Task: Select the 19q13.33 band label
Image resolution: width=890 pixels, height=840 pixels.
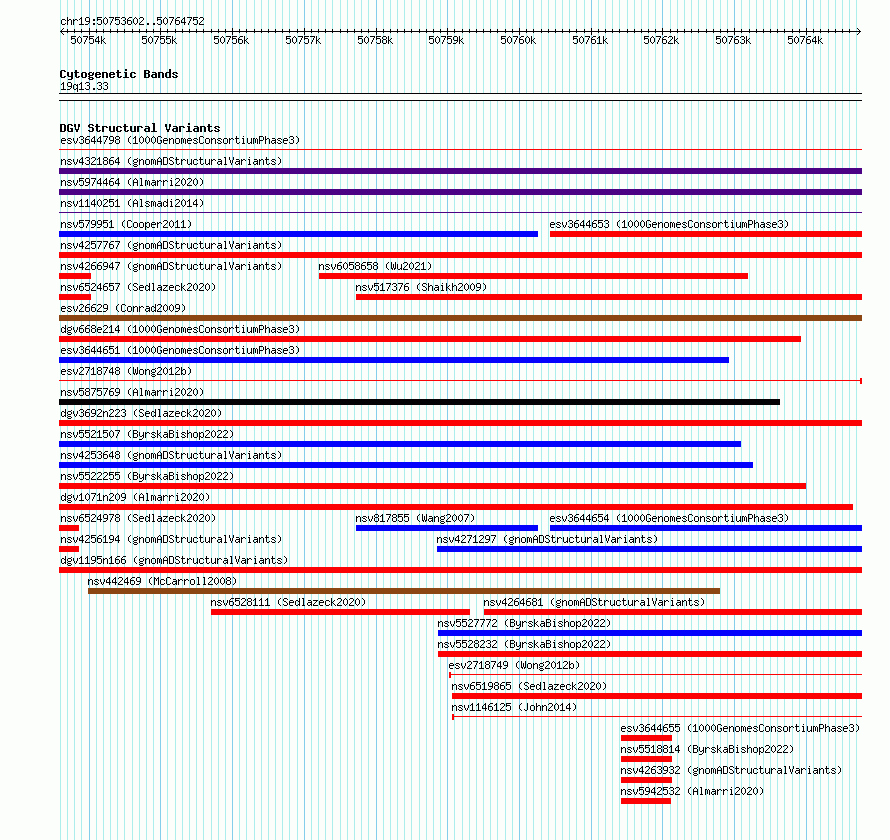Action: tap(84, 86)
